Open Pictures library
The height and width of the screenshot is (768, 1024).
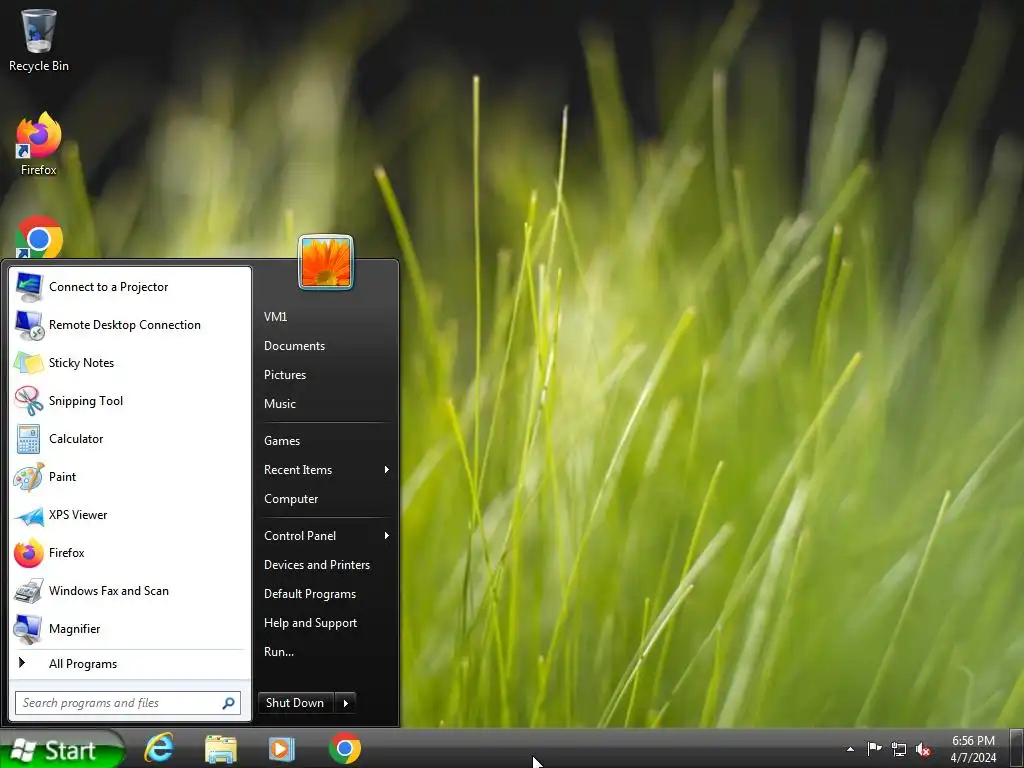click(x=285, y=375)
